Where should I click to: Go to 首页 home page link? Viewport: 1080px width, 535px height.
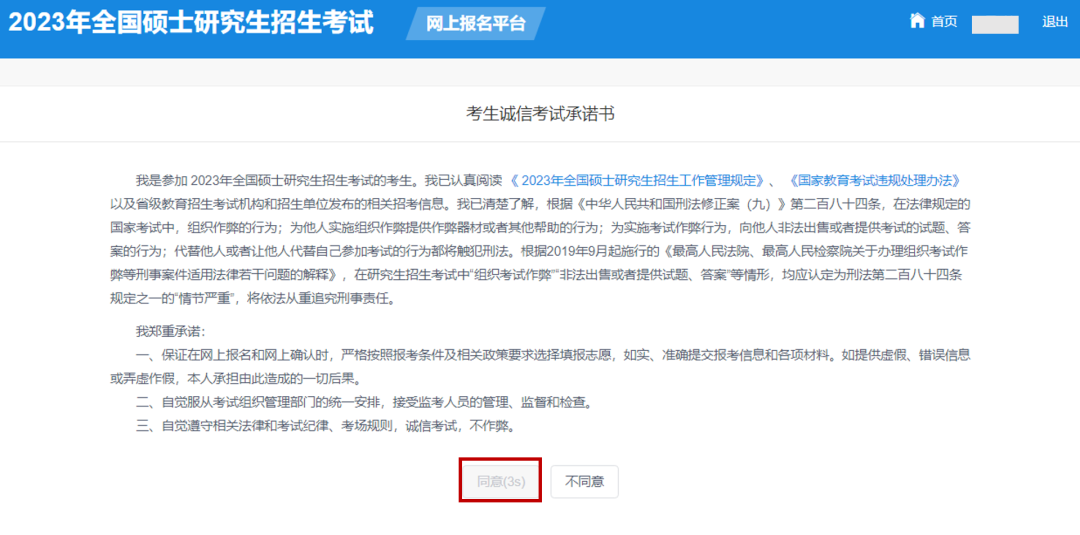[x=944, y=22]
